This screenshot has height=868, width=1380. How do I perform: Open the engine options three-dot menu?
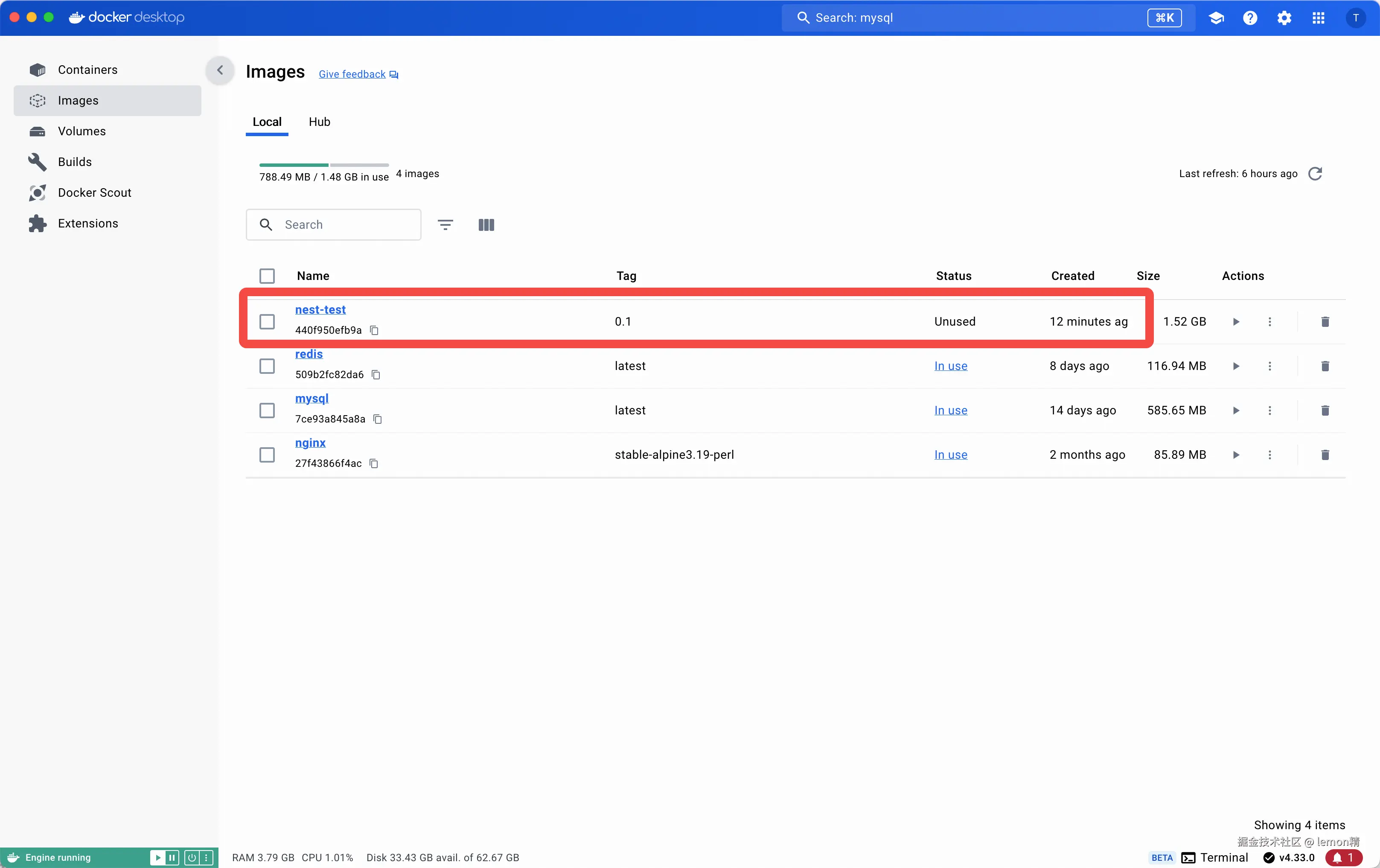pos(206,858)
